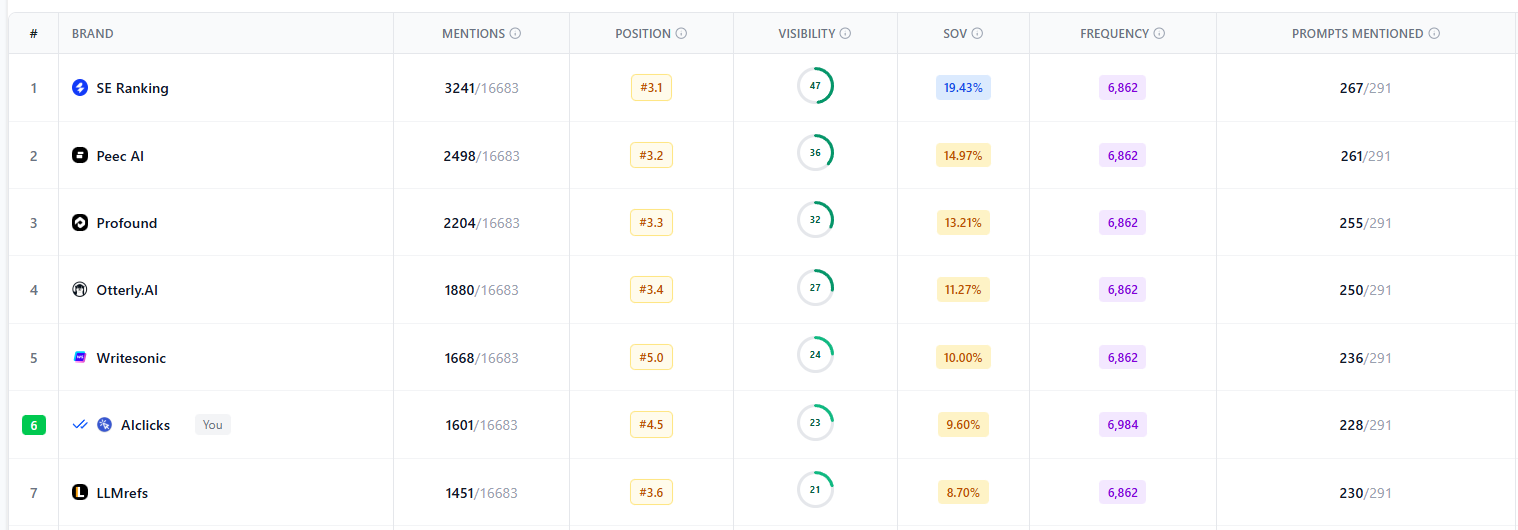Click the 2204/16683 mentions value

(x=482, y=223)
